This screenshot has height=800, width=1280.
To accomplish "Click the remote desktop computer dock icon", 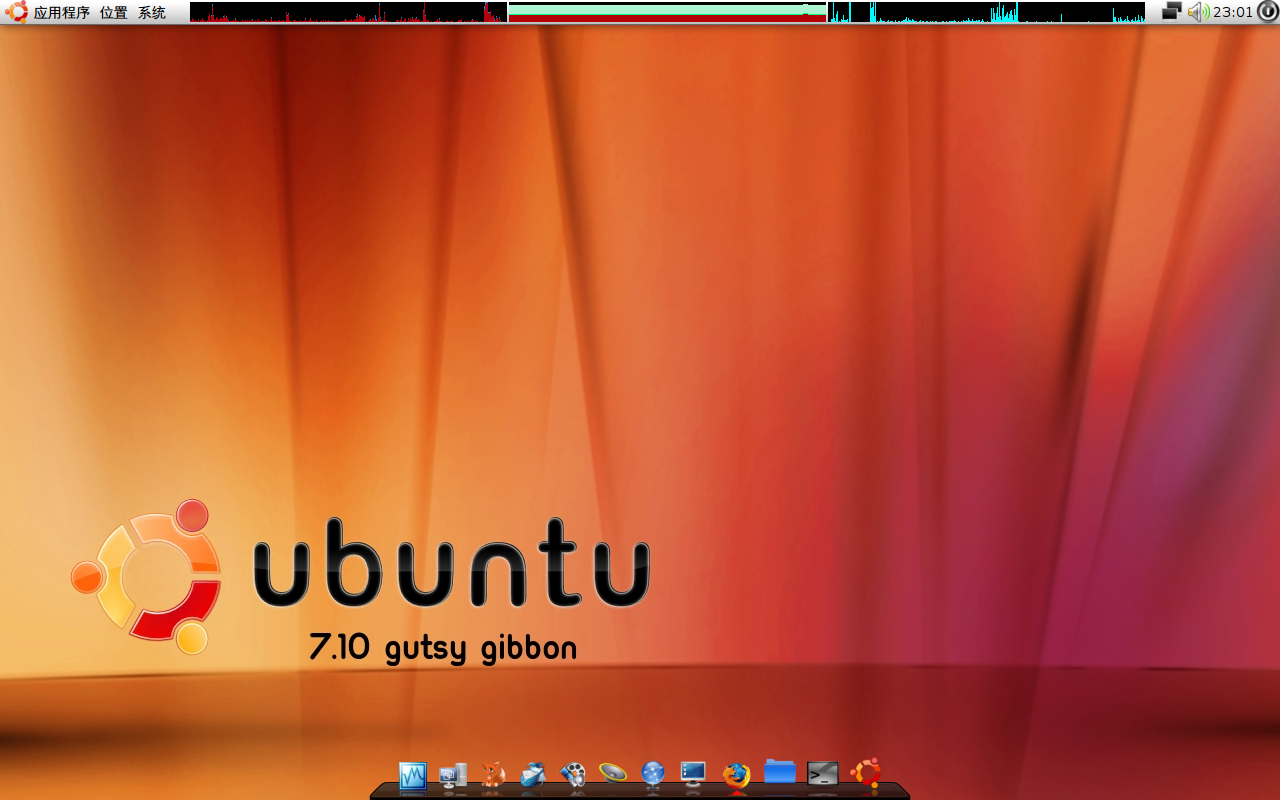I will point(453,775).
